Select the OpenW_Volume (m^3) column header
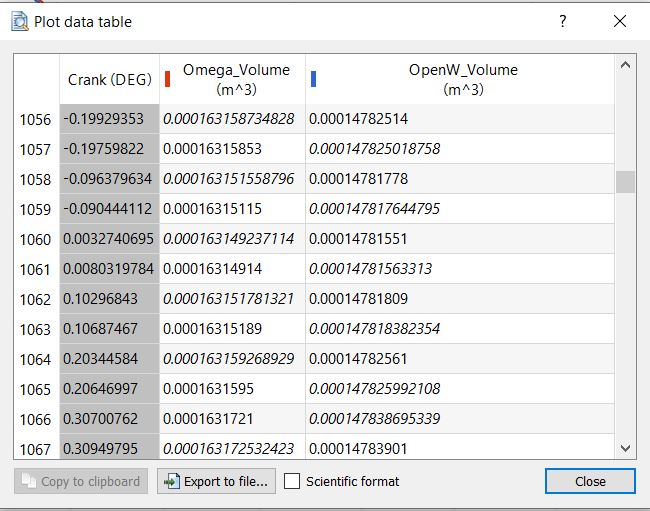The height and width of the screenshot is (511, 650). 460,79
